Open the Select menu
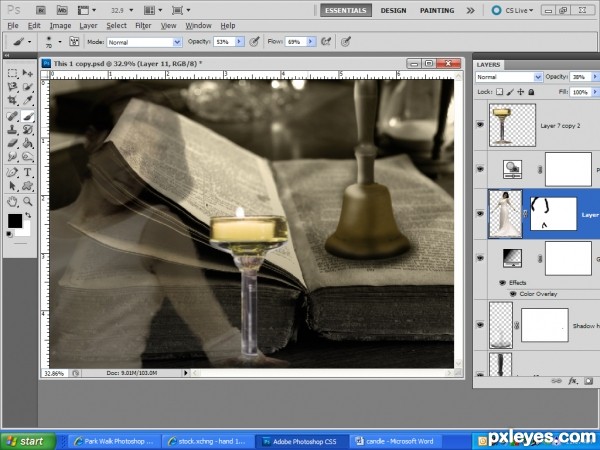Image resolution: width=600 pixels, height=450 pixels. [116, 26]
